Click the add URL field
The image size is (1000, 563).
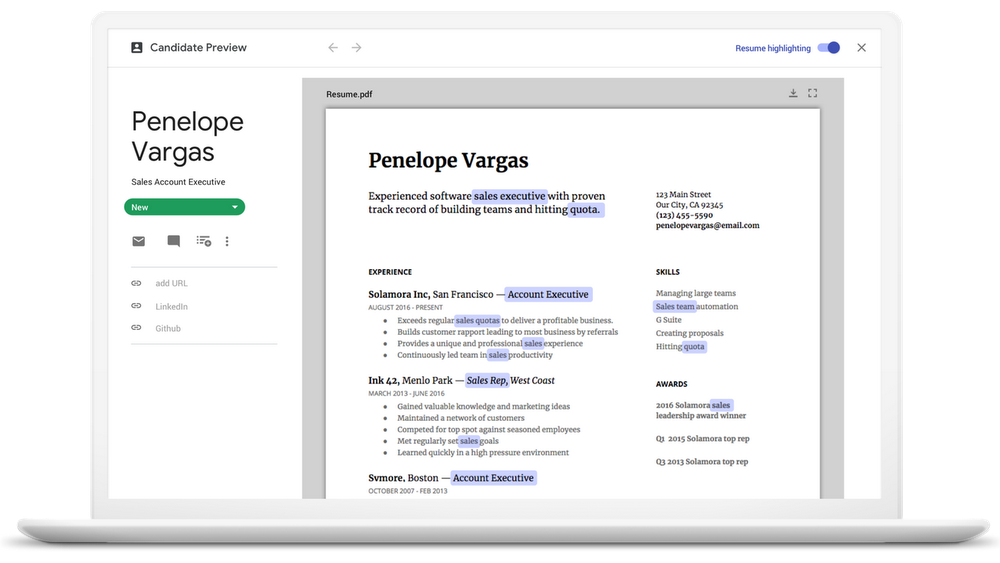tap(172, 284)
